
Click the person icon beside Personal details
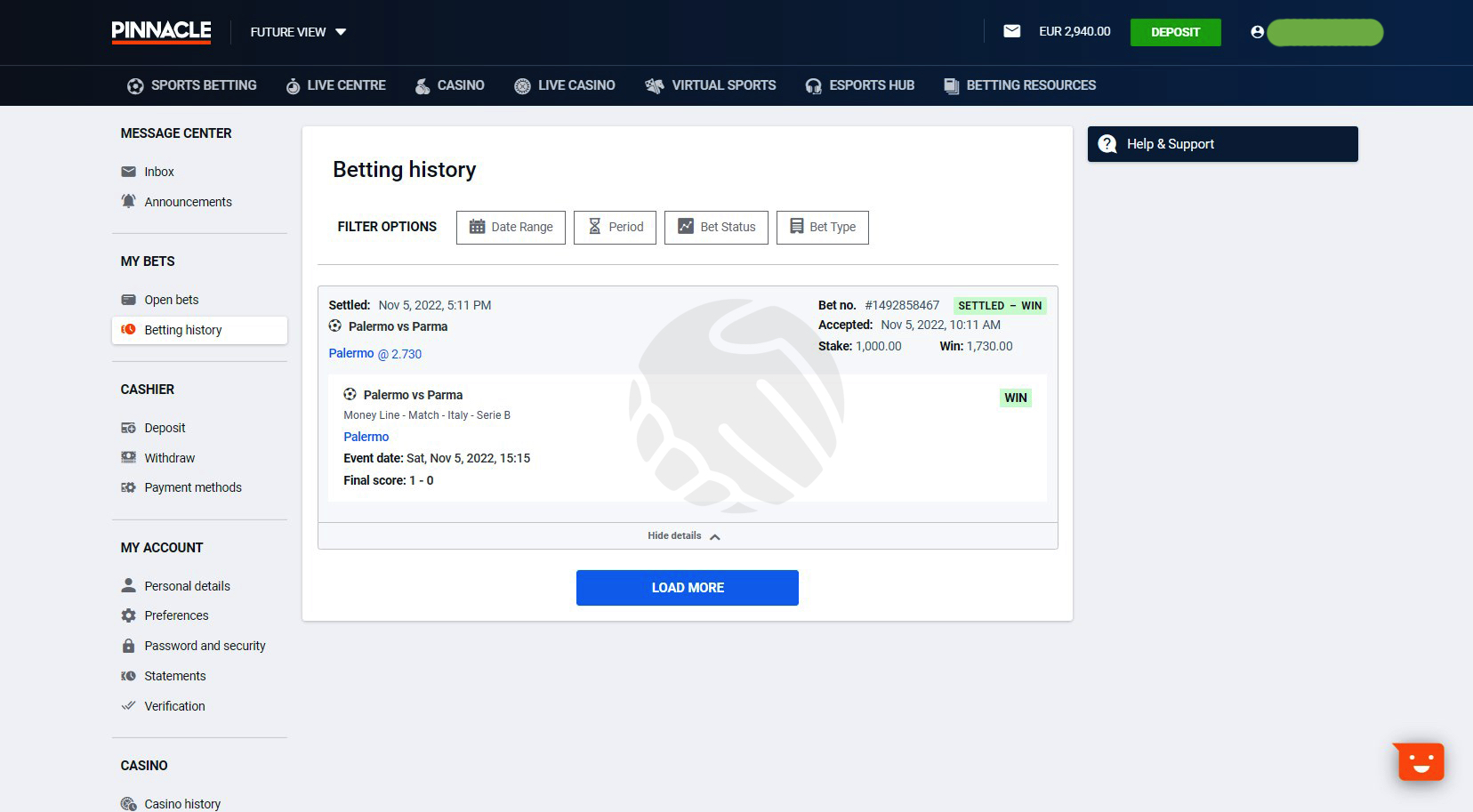coord(129,585)
